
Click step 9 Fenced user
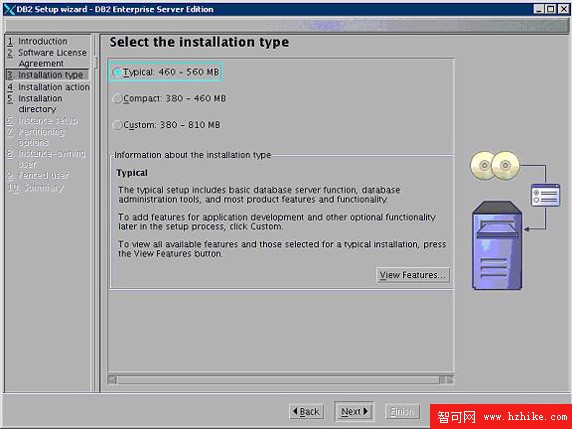tap(38, 176)
